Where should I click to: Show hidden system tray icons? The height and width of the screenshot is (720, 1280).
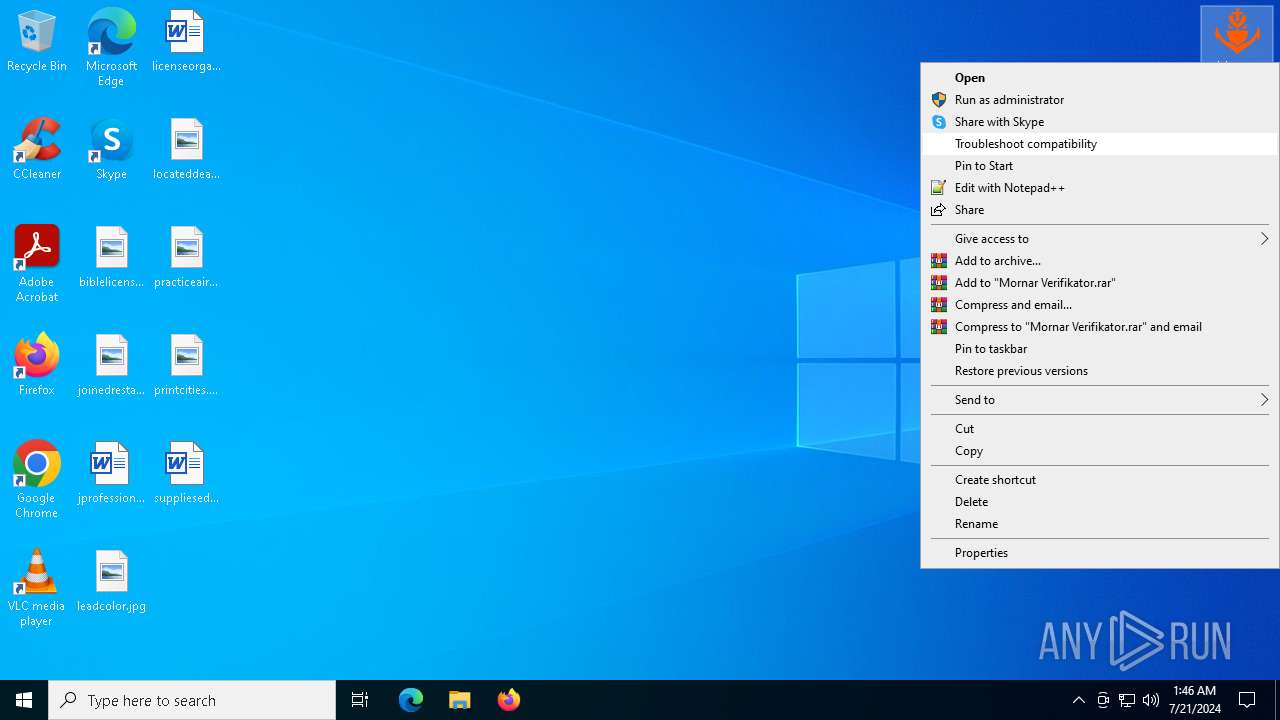[x=1079, y=700]
